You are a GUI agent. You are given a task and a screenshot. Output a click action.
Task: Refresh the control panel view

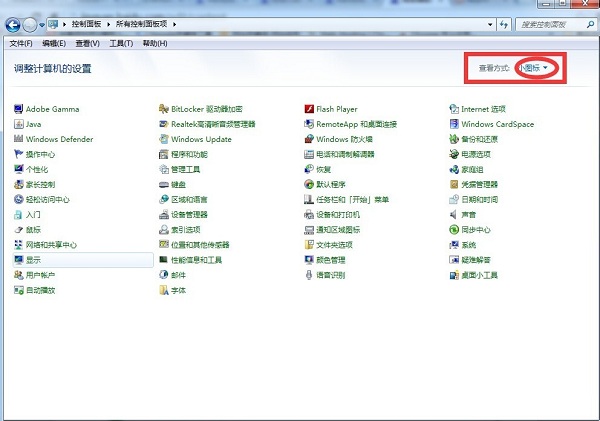click(x=504, y=24)
